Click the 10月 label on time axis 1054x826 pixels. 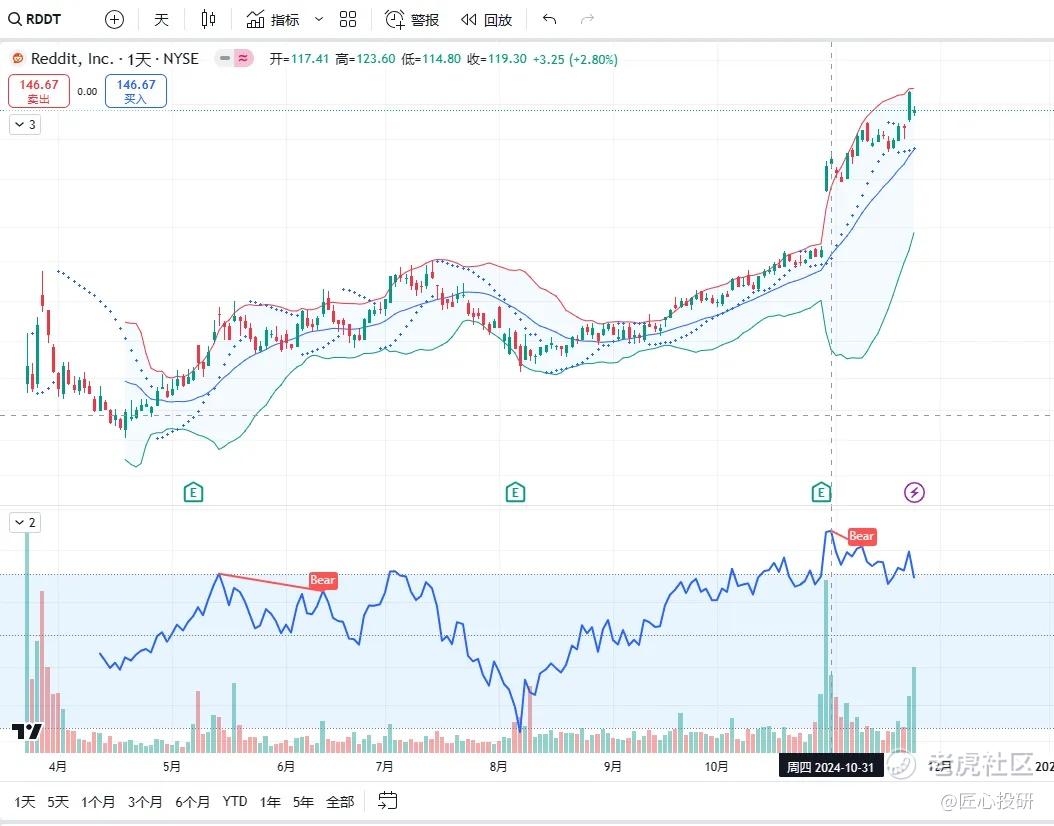(717, 766)
